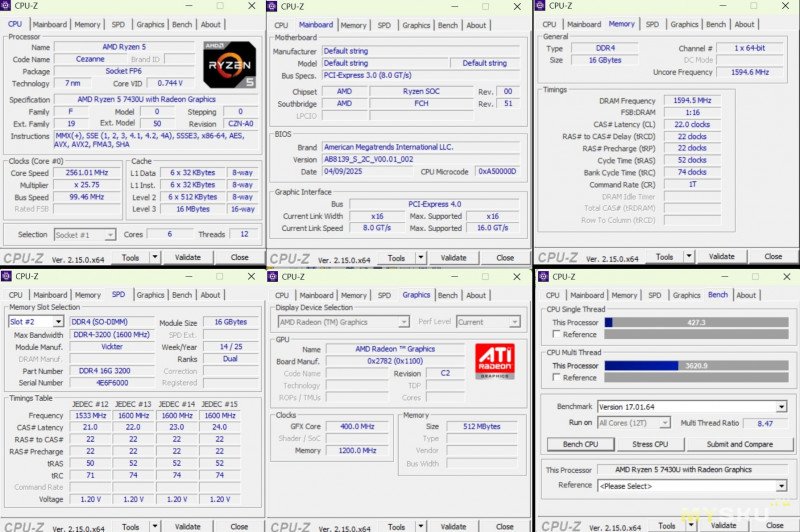Switch to Graphics tab in the SPD window
Screen dimensions: 800x532
[151, 295]
